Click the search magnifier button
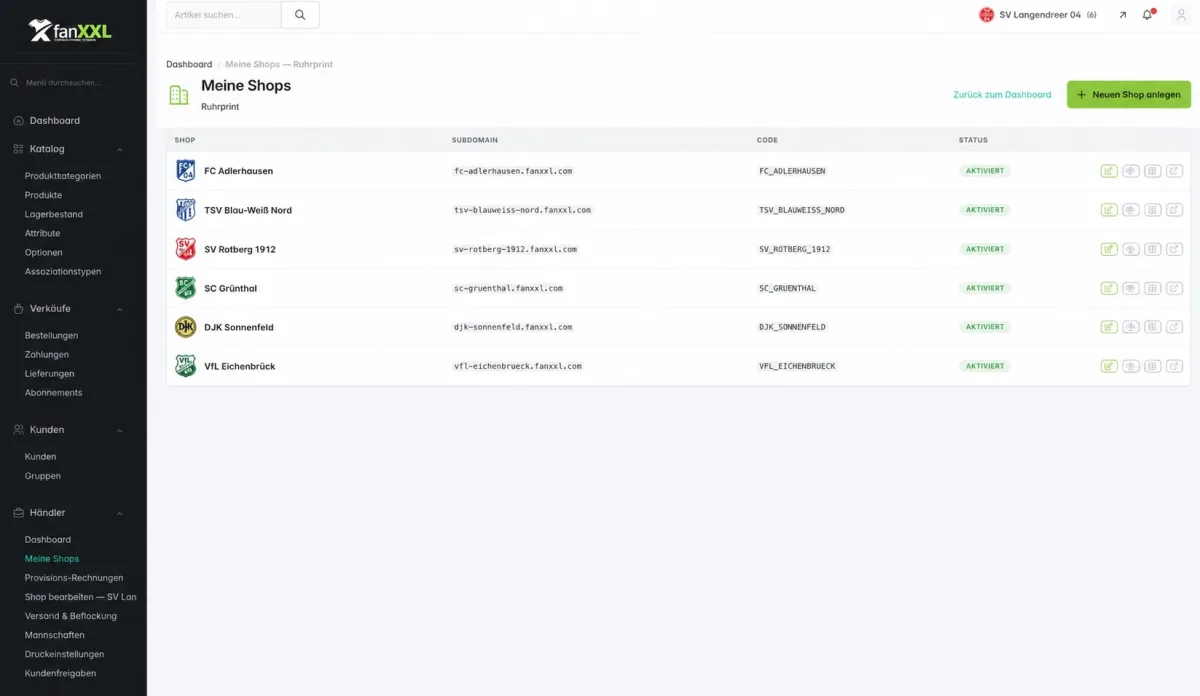The width and height of the screenshot is (1200, 696). click(x=300, y=15)
